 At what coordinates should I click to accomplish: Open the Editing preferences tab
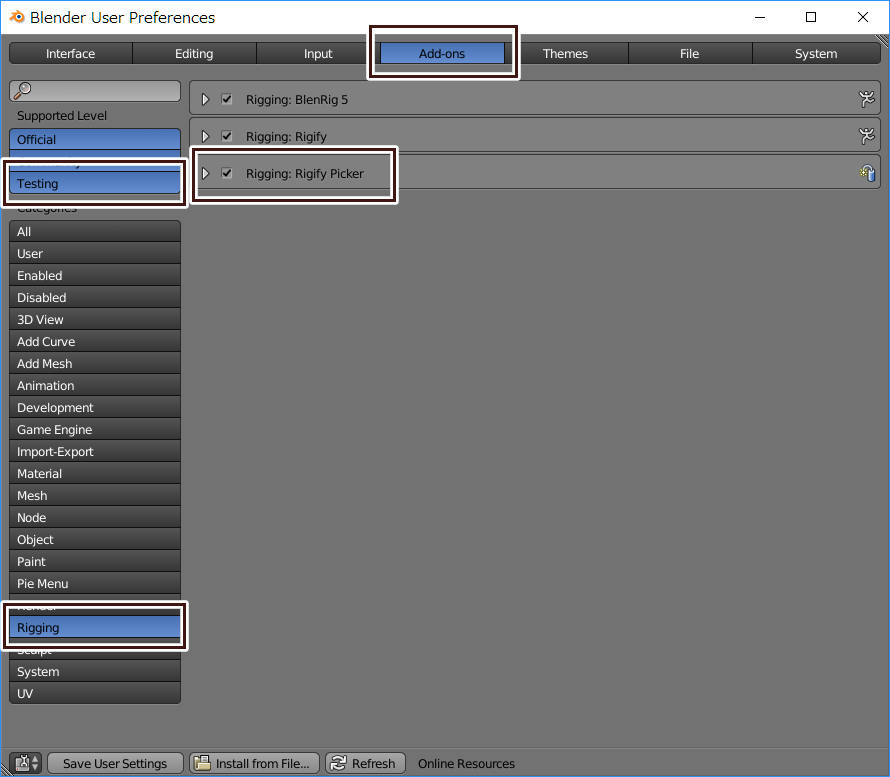194,53
